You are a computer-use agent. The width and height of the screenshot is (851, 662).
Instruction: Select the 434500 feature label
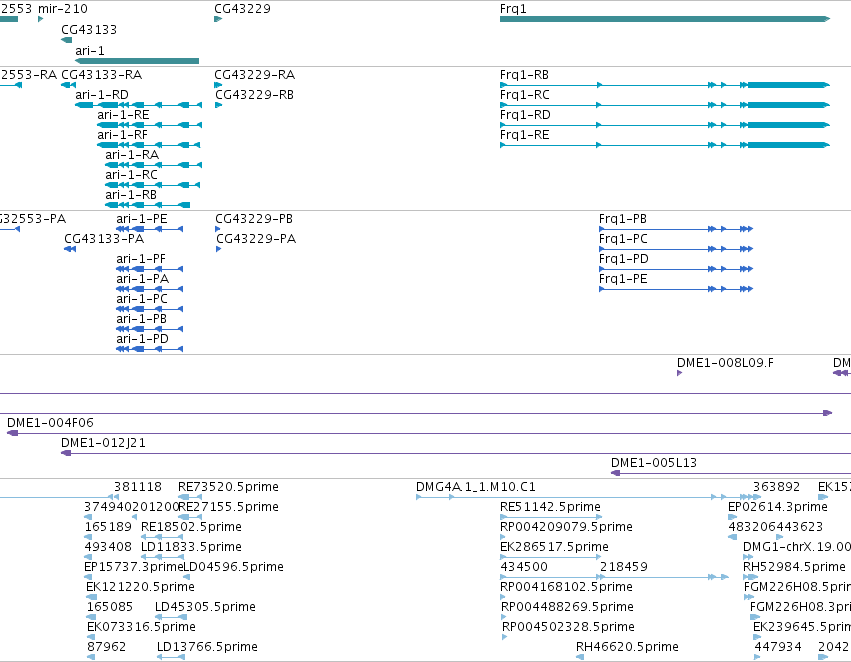(524, 568)
